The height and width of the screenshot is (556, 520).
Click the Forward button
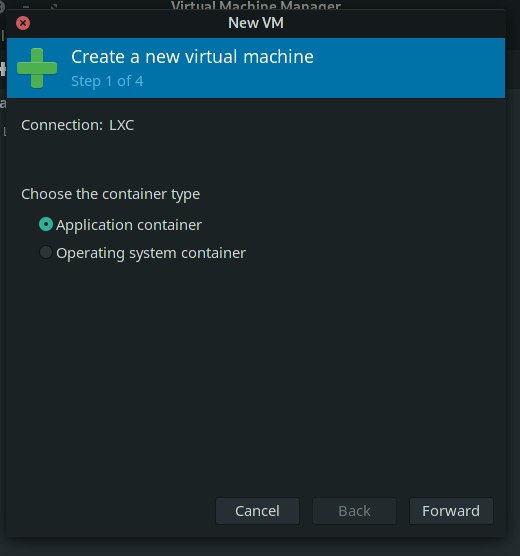pyautogui.click(x=451, y=511)
